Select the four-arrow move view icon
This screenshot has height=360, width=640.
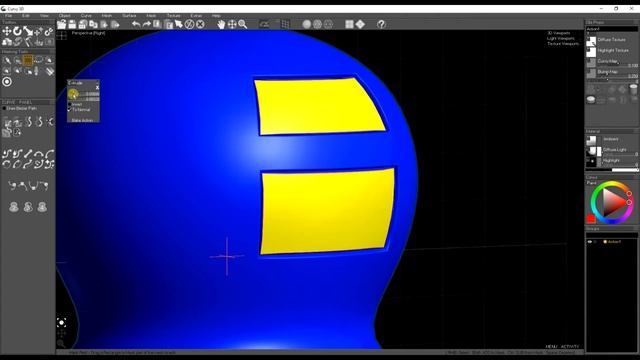[x=232, y=24]
